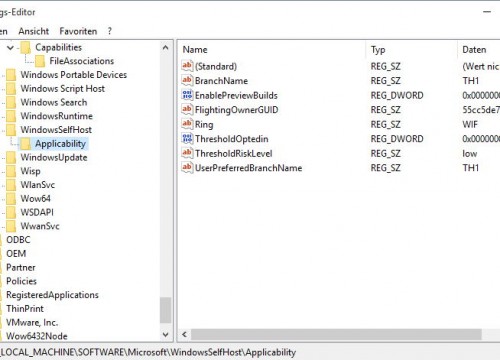This screenshot has height=360, width=500.
Task: Click the values pane horizontal scrollbar thumb
Action: (336, 334)
